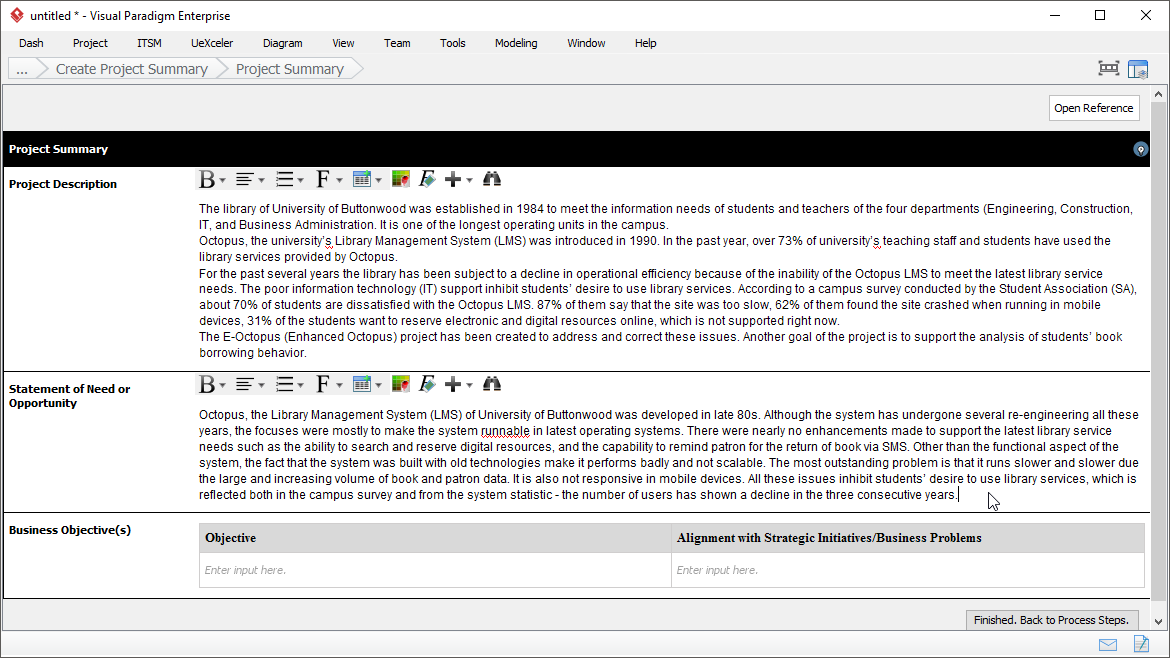Image resolution: width=1170 pixels, height=658 pixels.
Task: Click the lightbulb hint icon in Project Summary header
Action: (x=1140, y=150)
